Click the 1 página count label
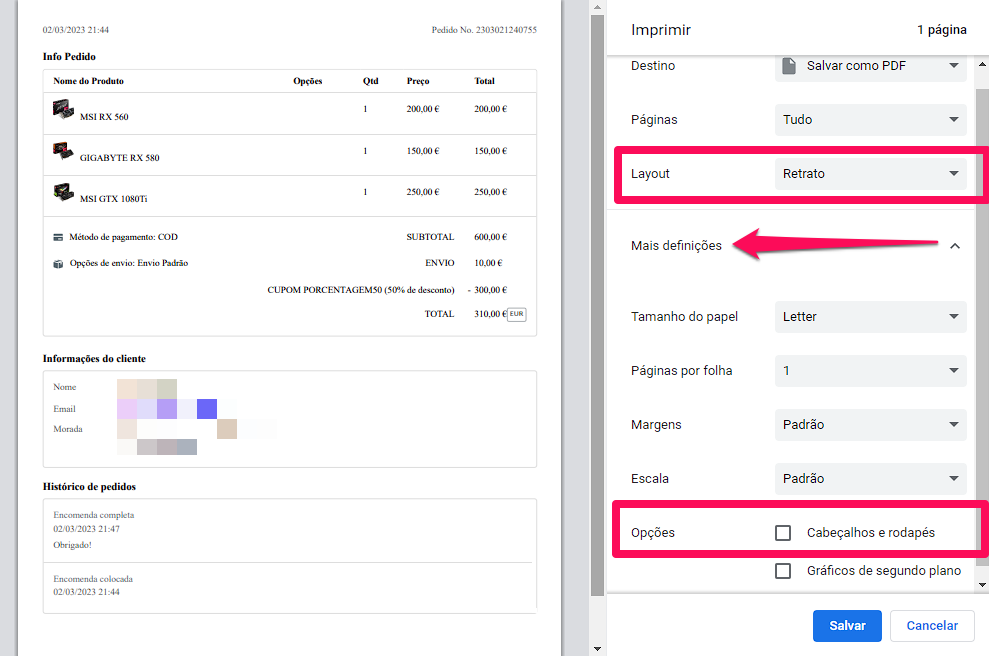Image resolution: width=989 pixels, height=656 pixels. coord(942,30)
